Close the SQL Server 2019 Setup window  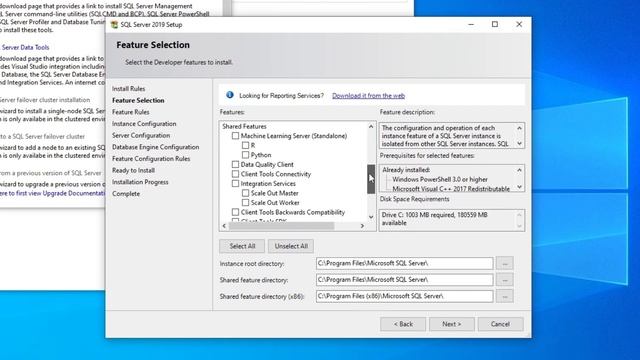(x=519, y=24)
